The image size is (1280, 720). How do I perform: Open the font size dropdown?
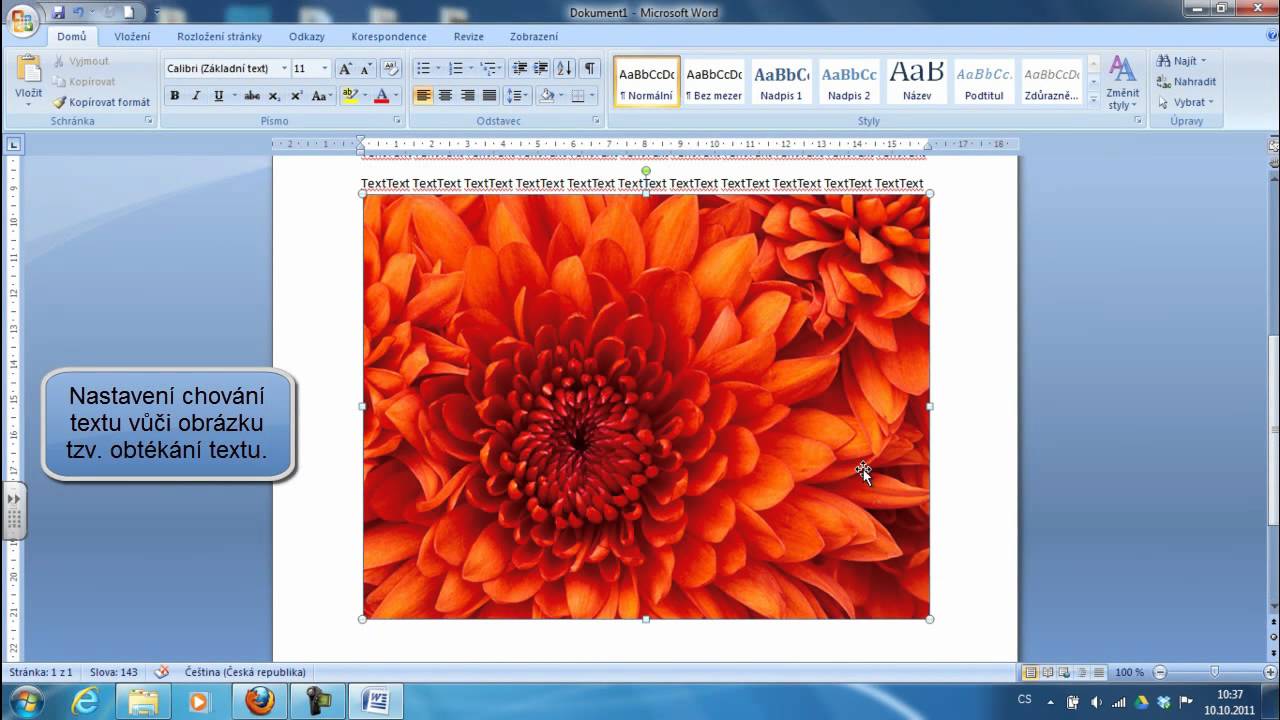click(324, 68)
